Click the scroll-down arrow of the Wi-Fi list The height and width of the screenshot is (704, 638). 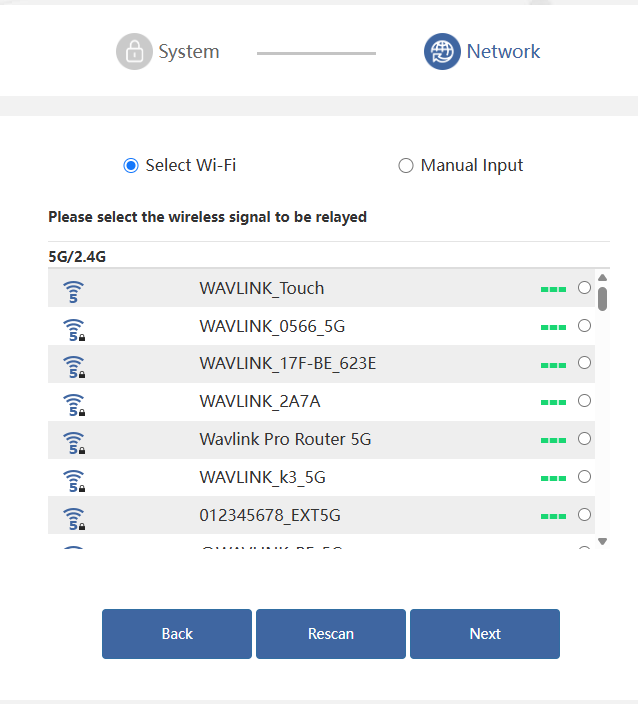click(603, 541)
